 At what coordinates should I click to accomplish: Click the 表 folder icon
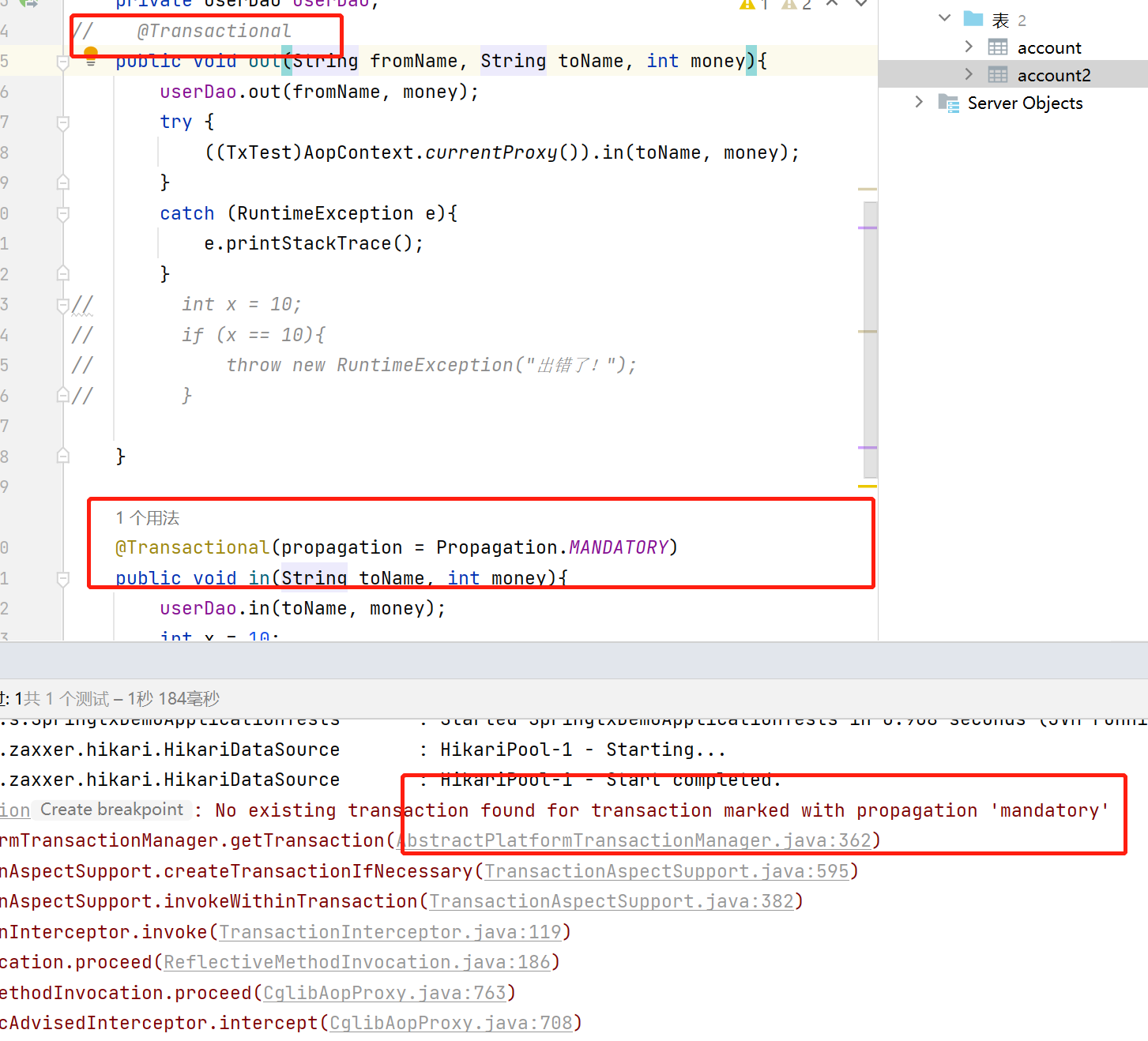pos(973,19)
